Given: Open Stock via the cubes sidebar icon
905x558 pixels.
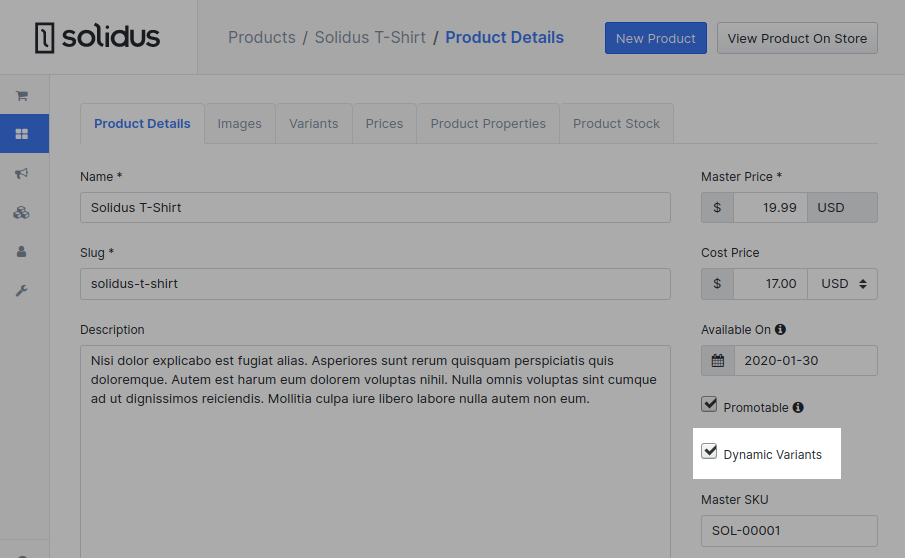Looking at the screenshot, I should pyautogui.click(x=21, y=212).
